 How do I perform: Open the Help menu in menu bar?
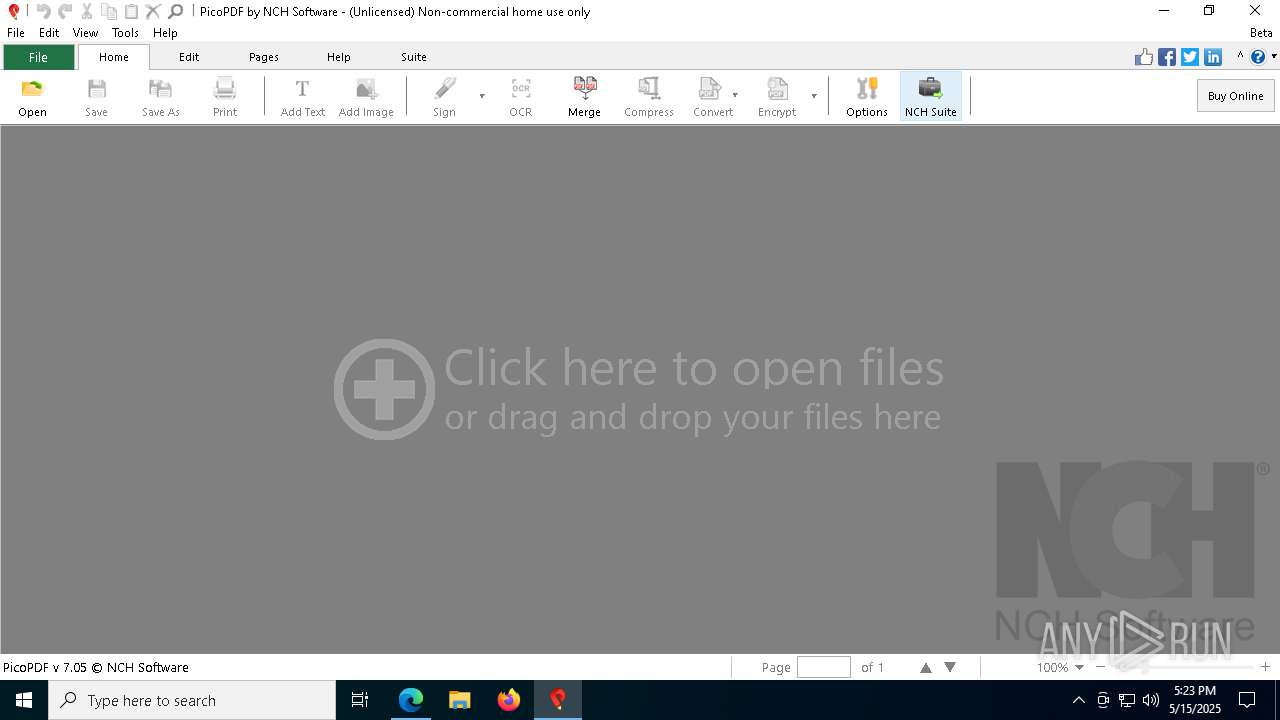165,33
